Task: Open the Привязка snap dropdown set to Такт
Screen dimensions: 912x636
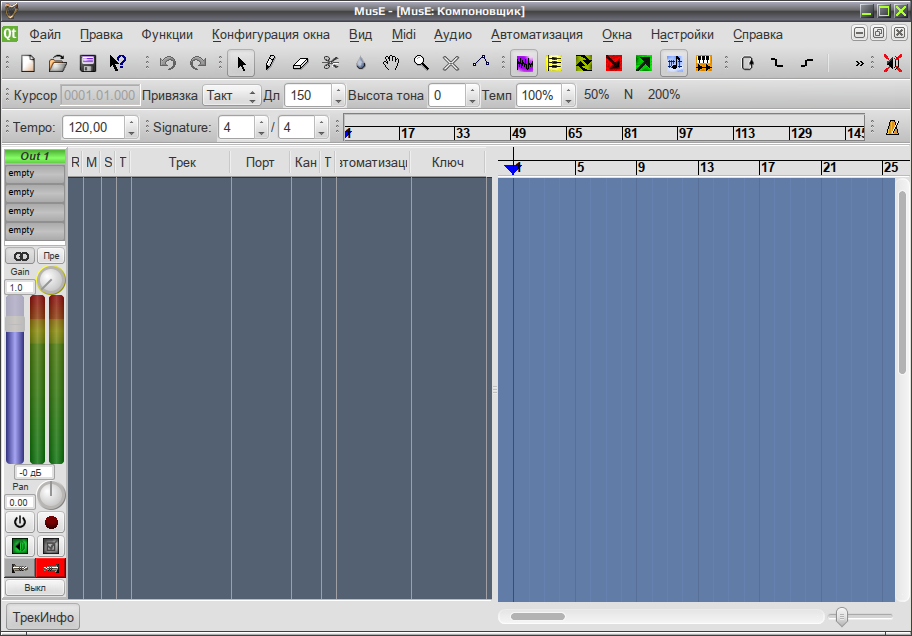Action: click(231, 95)
